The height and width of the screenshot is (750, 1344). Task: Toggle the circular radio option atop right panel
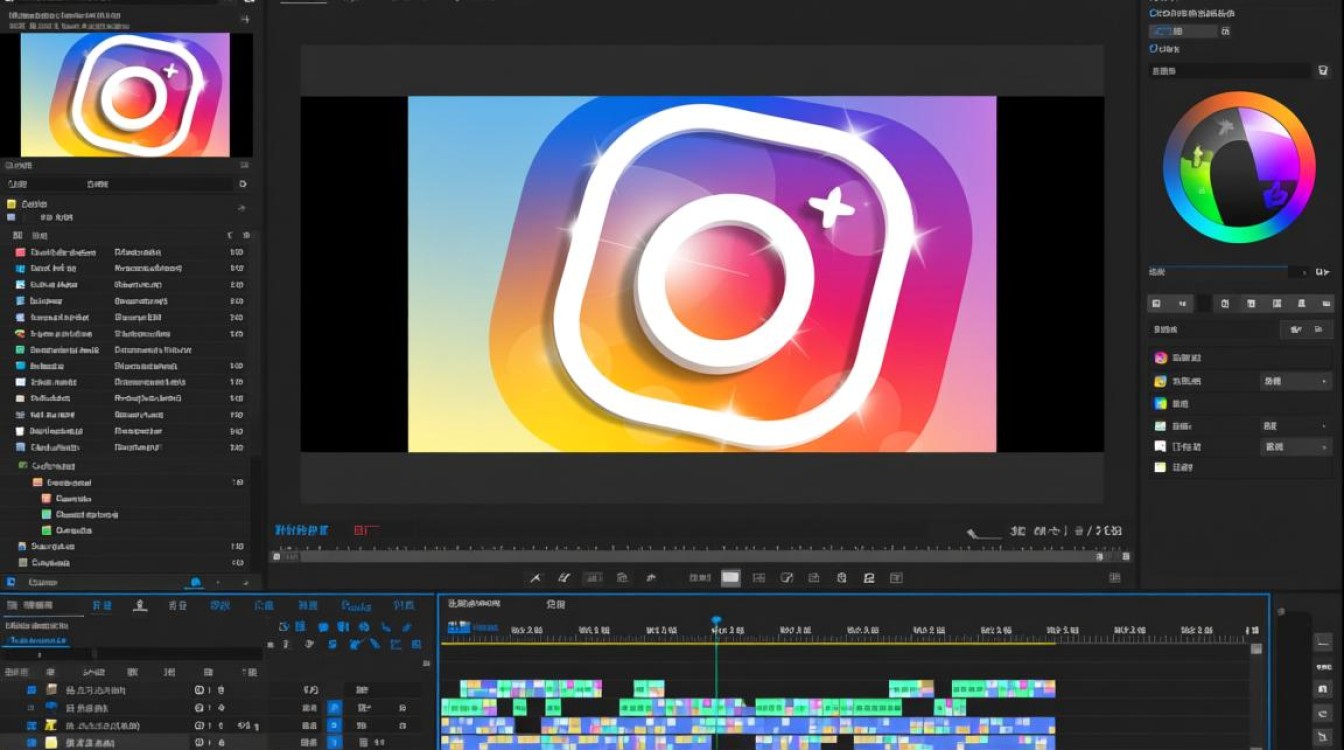point(1154,14)
